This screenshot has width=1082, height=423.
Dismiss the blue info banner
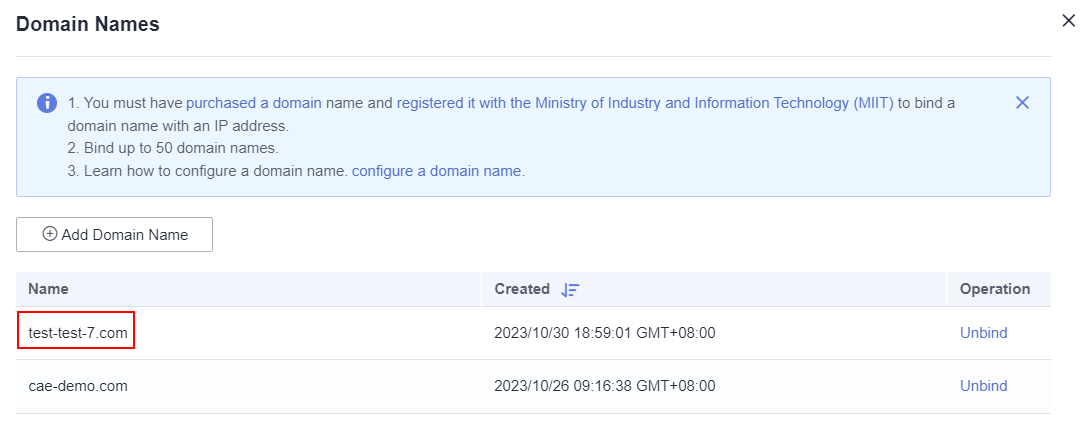pos(1022,102)
